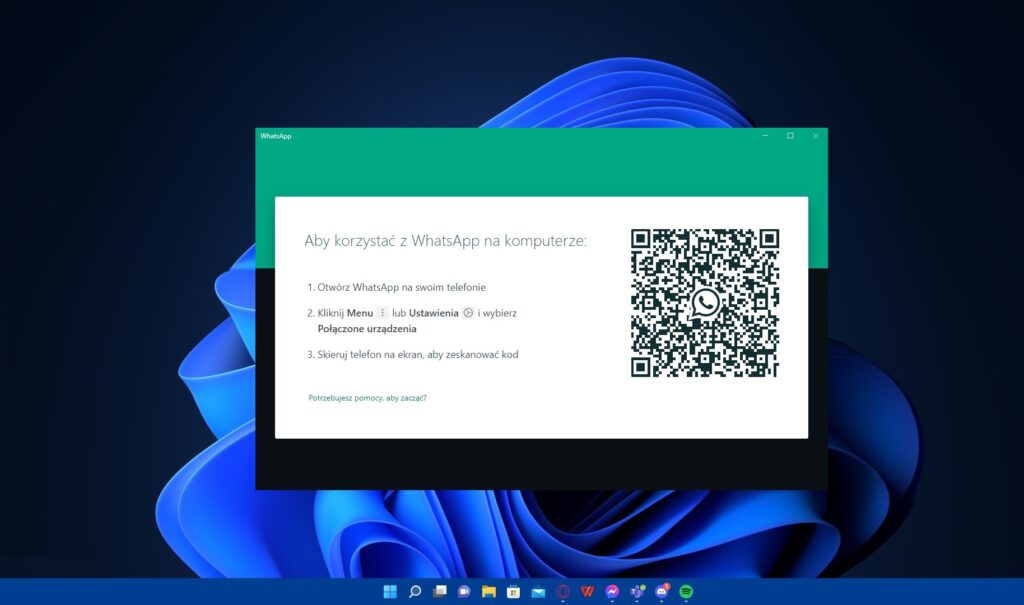Minimize the WhatsApp window
This screenshot has width=1024, height=605.
click(x=765, y=136)
